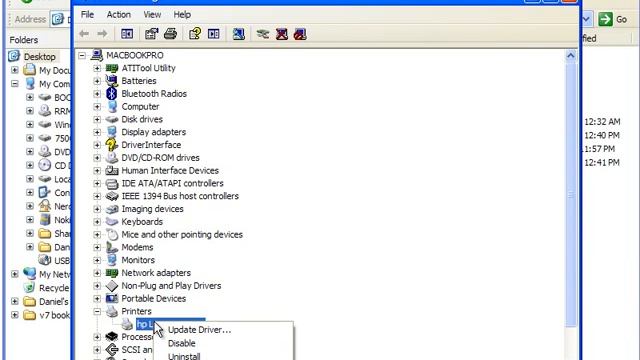
Task: Expand the Batteries node
Action: point(97,81)
